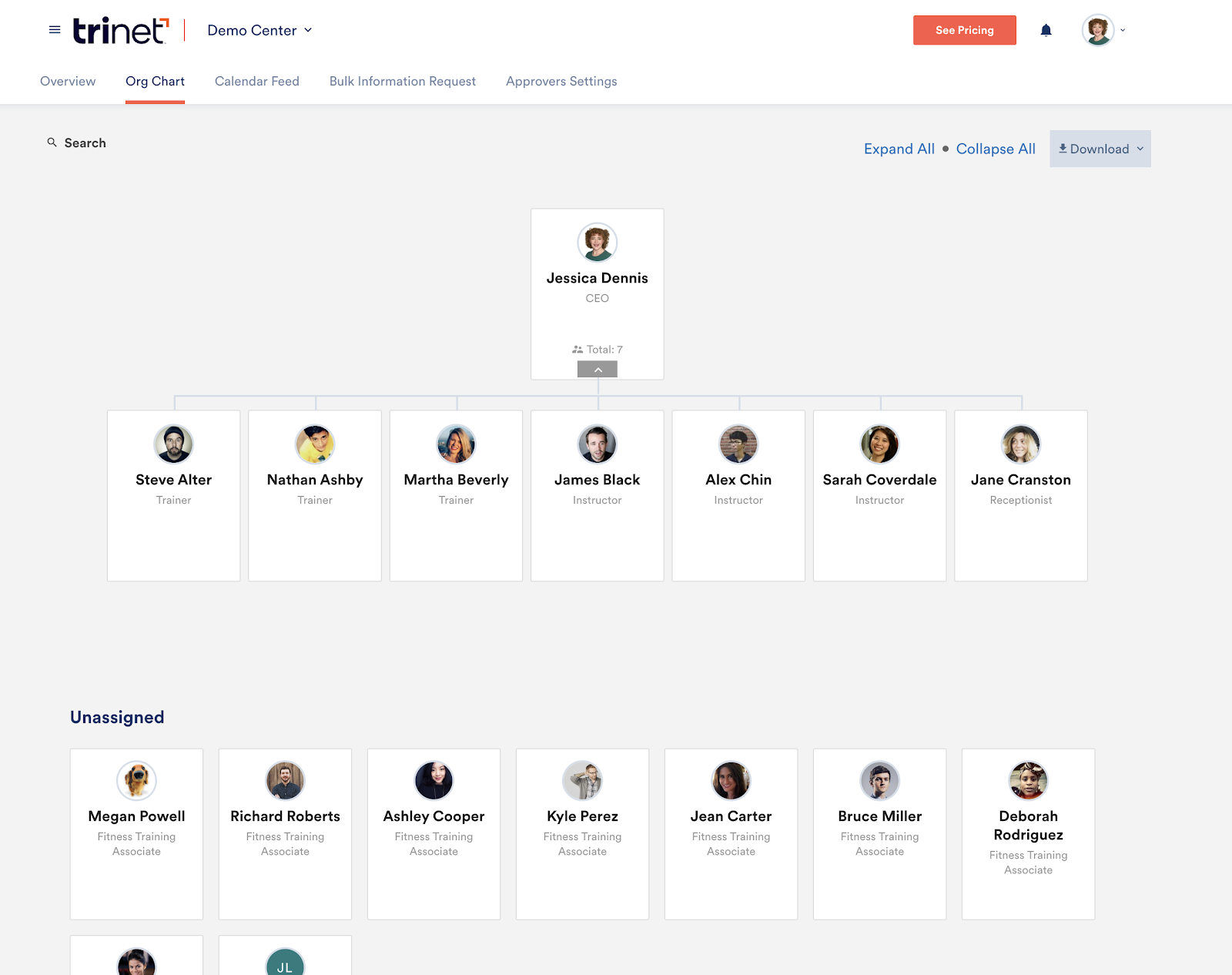Switch to the Overview tab
This screenshot has height=975, width=1232.
point(68,81)
